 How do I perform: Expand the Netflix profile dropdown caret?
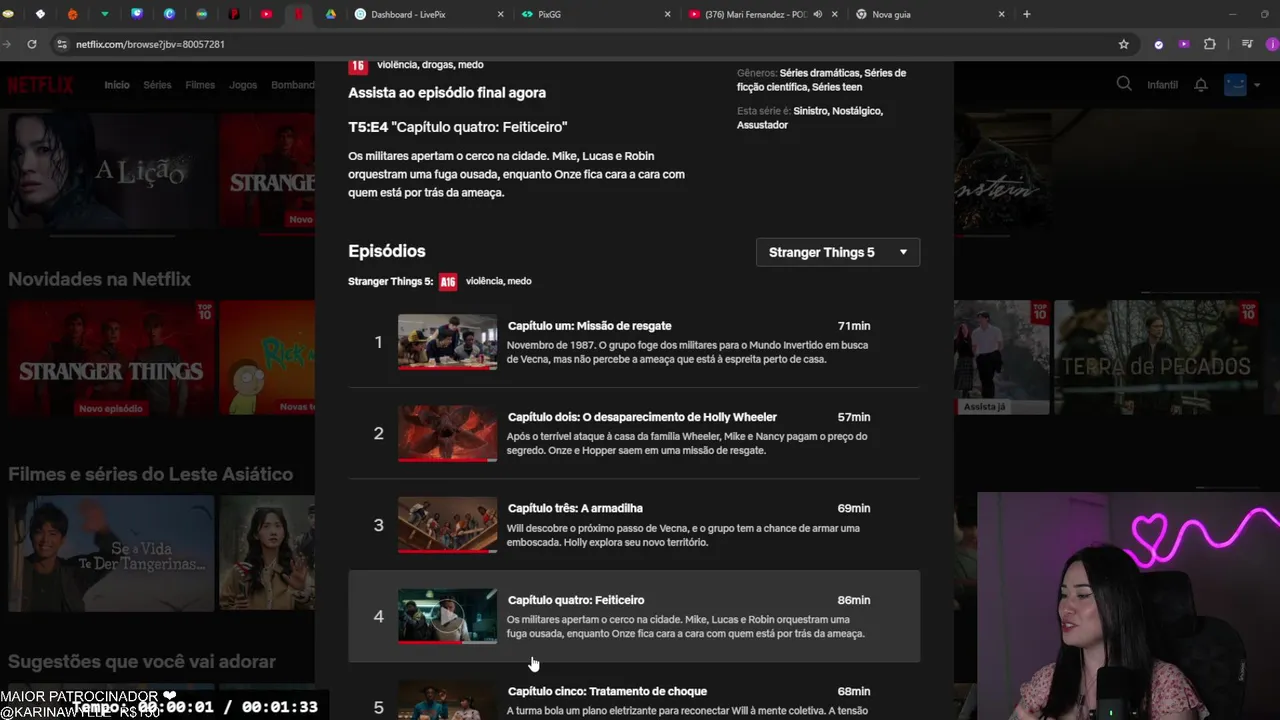(1257, 85)
